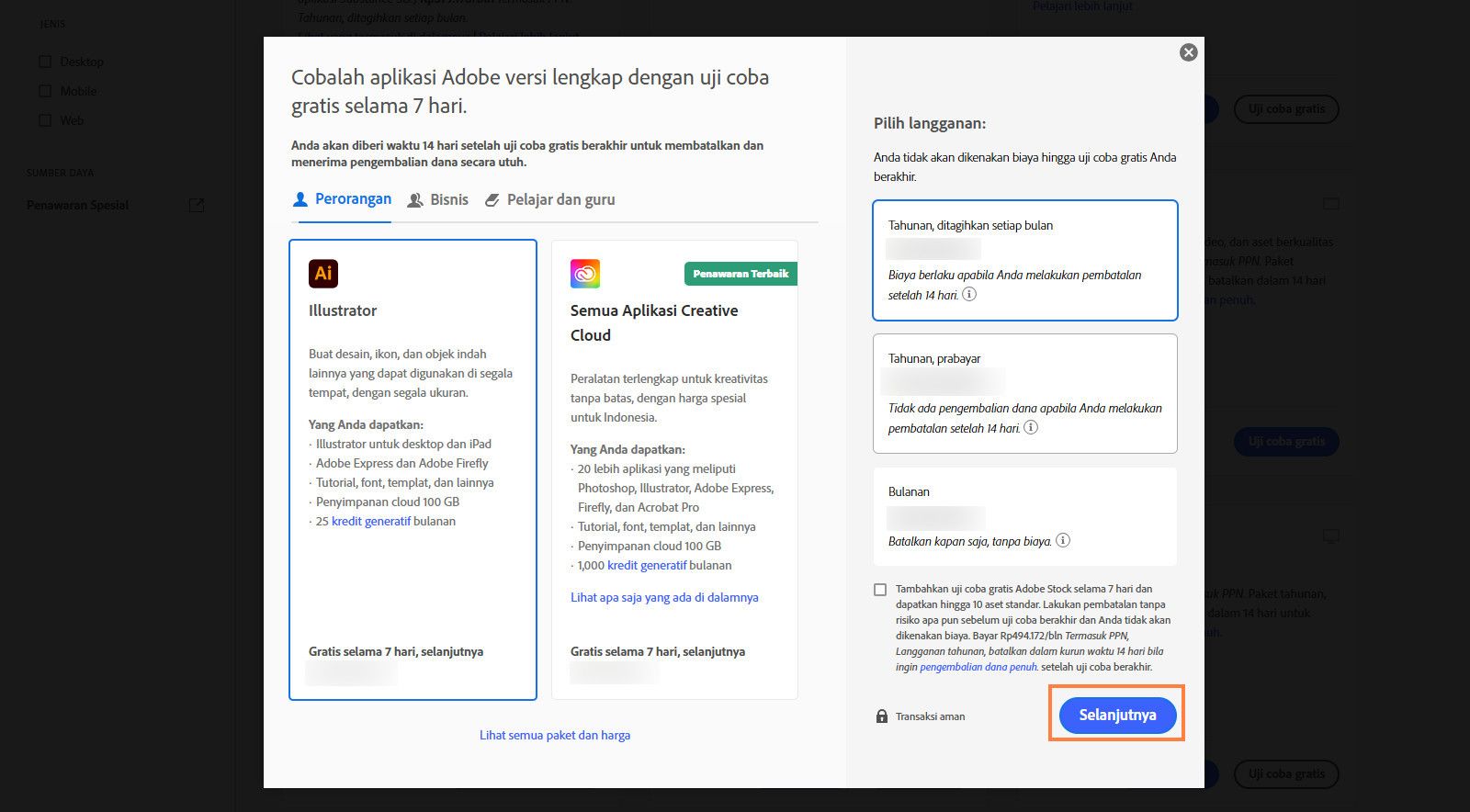This screenshot has width=1470, height=812.
Task: Show info next to Batalkan kapan saja
Action: [x=1063, y=541]
